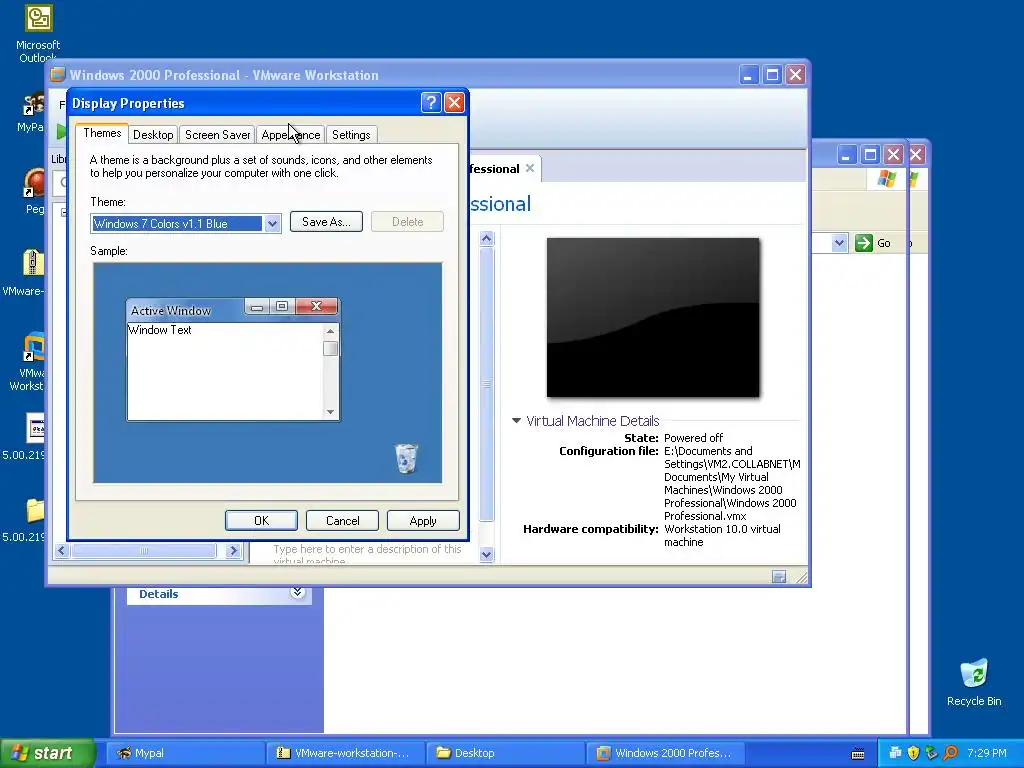Screen dimensions: 1024x768
Task: Click the recycle bin in theme sample
Action: pos(406,457)
